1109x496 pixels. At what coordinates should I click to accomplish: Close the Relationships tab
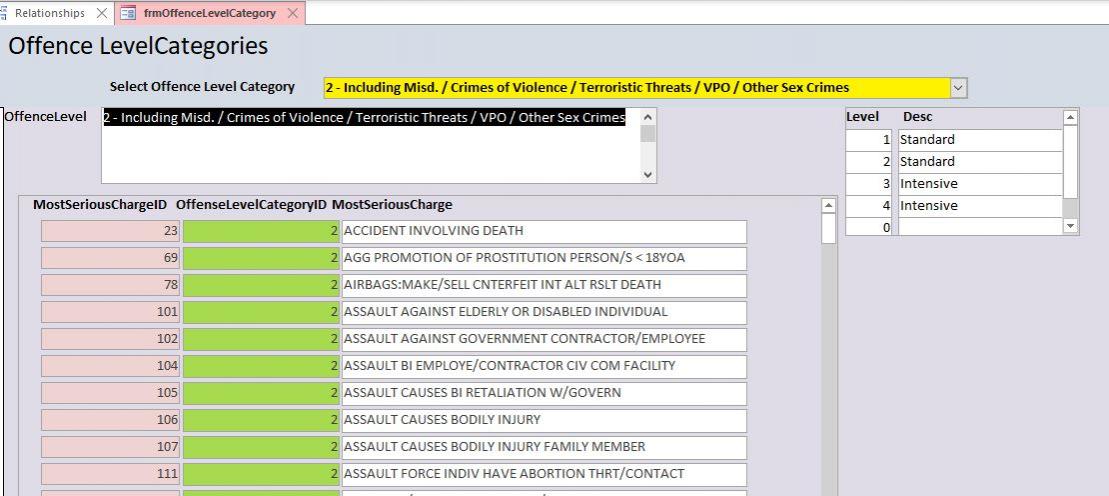click(x=102, y=13)
